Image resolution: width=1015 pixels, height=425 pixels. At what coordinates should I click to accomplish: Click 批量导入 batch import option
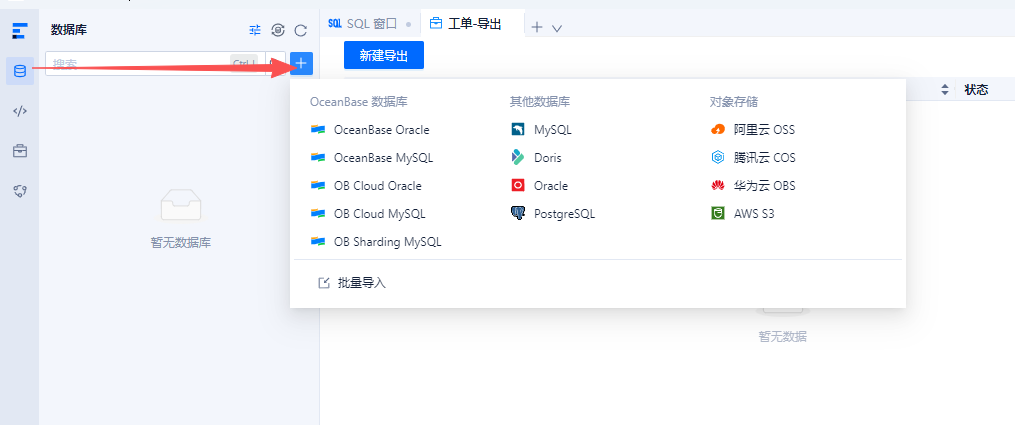click(x=361, y=283)
